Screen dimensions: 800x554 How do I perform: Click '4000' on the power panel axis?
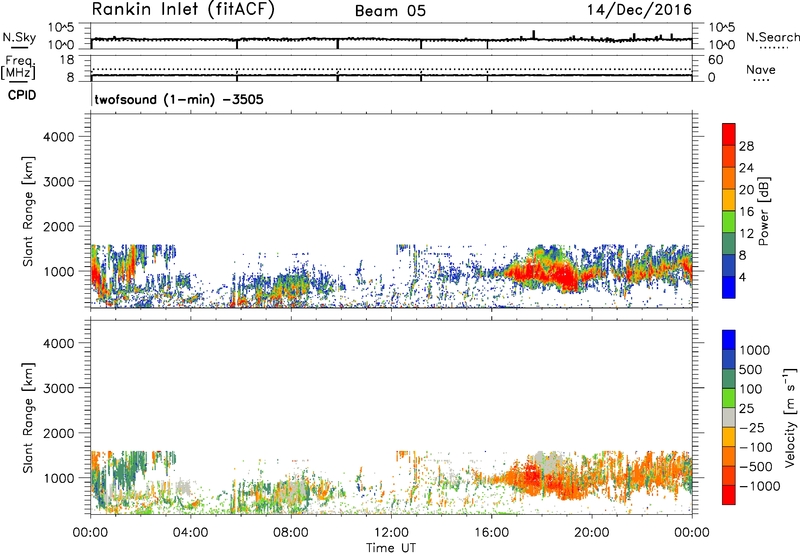tap(59, 137)
